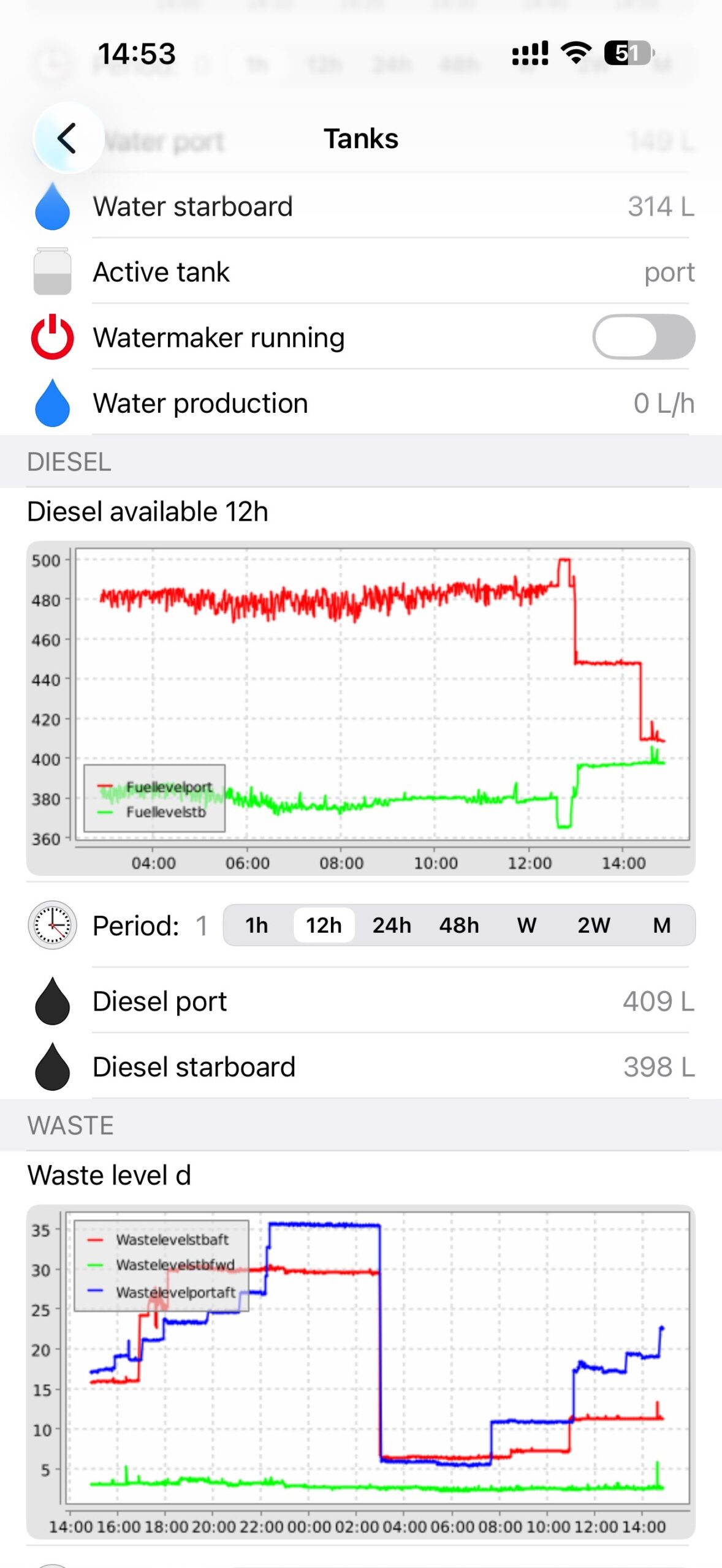Tap the back chevron button
722x1568 pixels.
[x=69, y=138]
